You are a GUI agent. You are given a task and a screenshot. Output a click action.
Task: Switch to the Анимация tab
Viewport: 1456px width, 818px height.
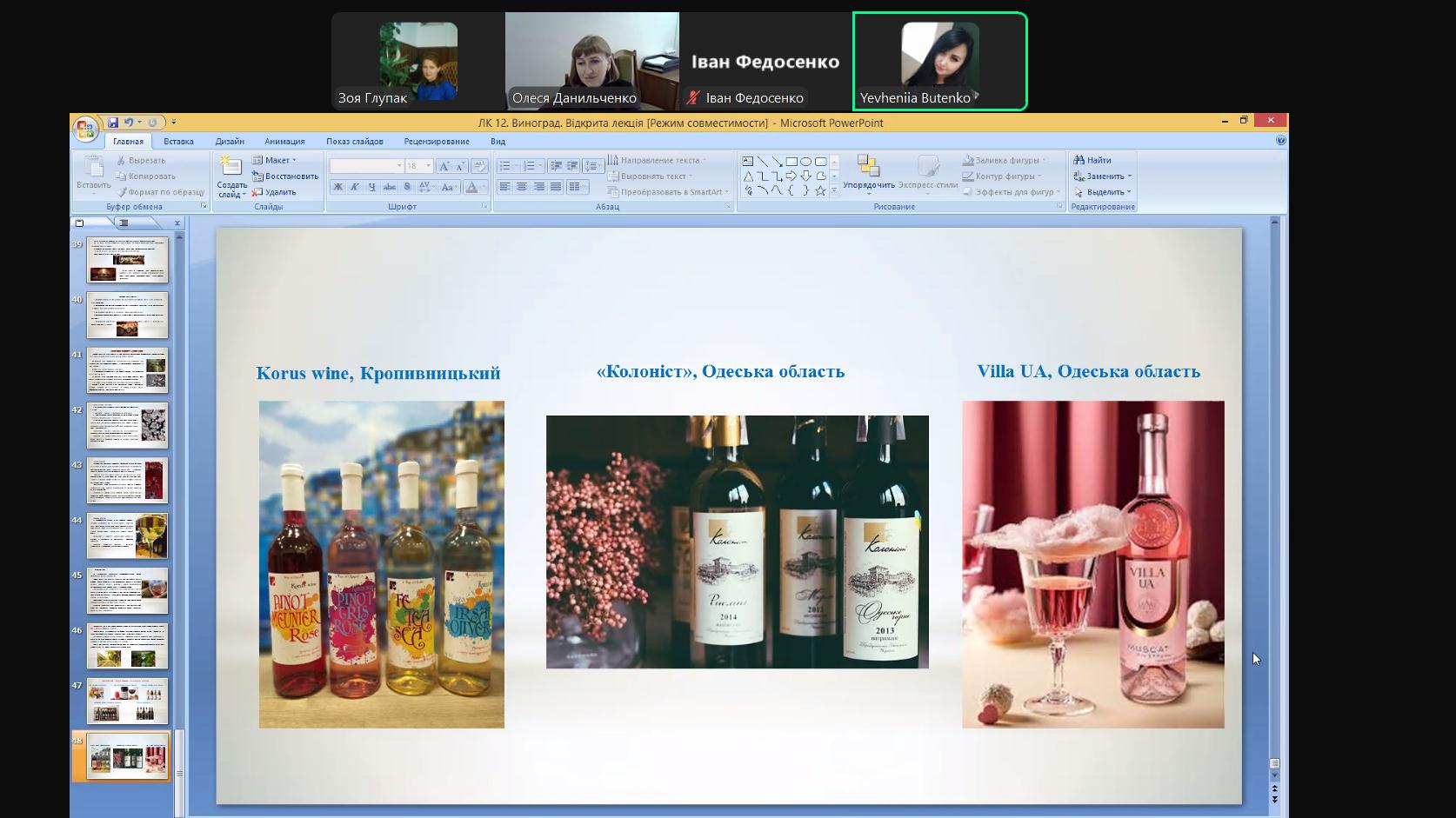pos(284,141)
